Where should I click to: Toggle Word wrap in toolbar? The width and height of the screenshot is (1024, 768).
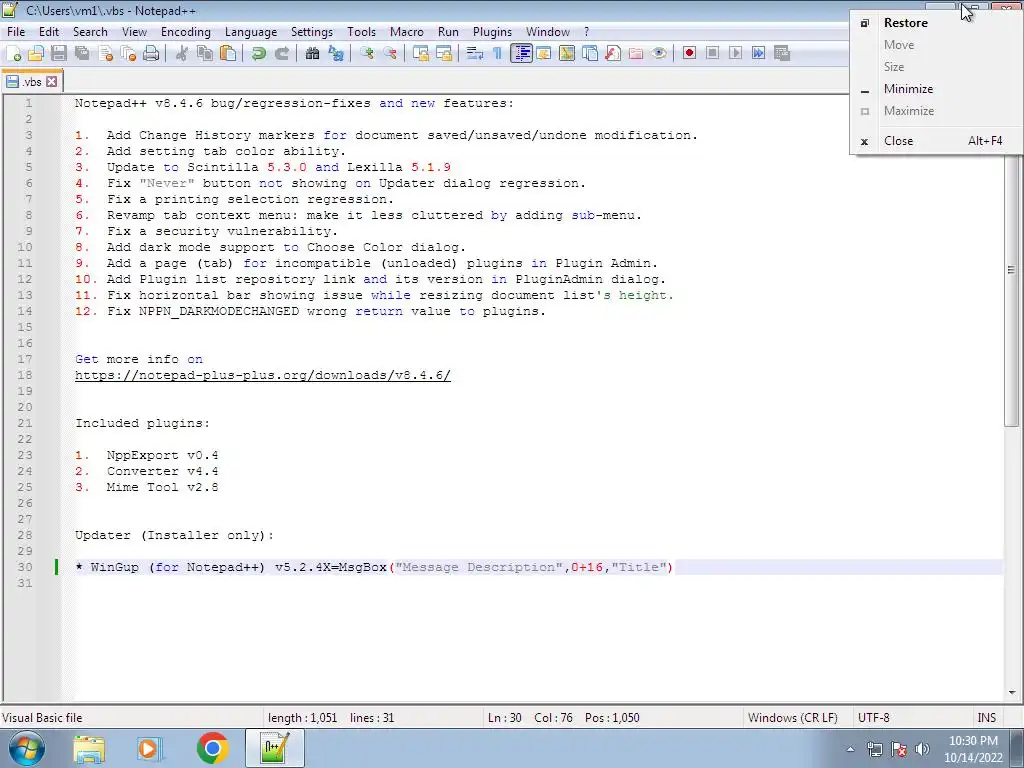(x=475, y=54)
